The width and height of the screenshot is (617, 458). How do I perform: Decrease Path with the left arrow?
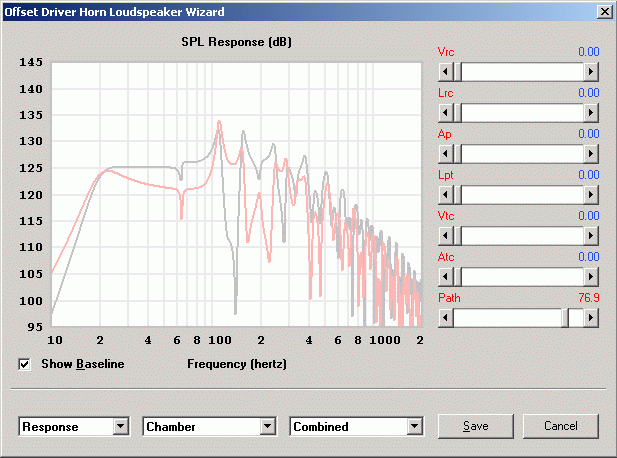coord(445,317)
